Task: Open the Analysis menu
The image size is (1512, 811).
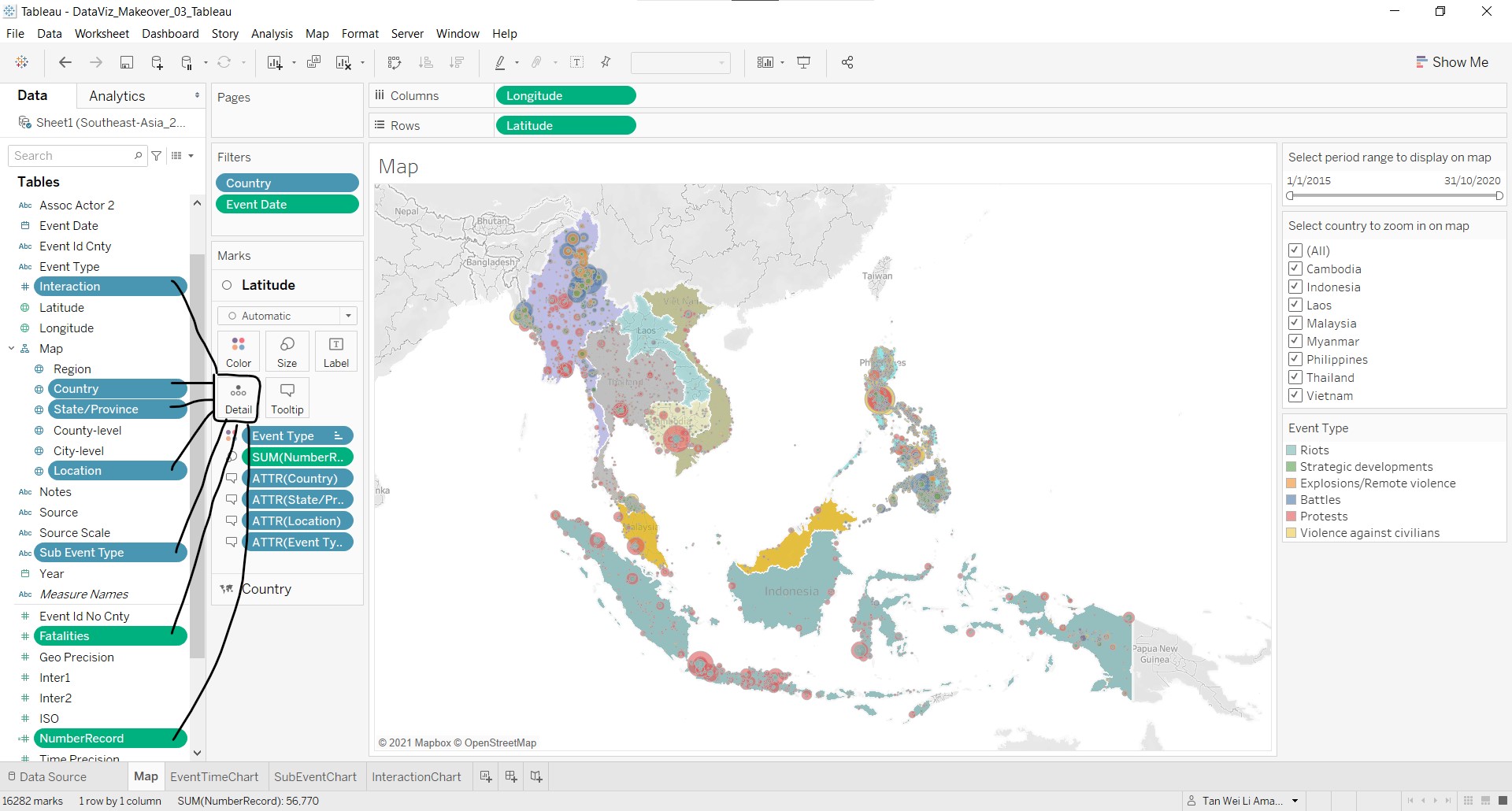Action: 272,34
